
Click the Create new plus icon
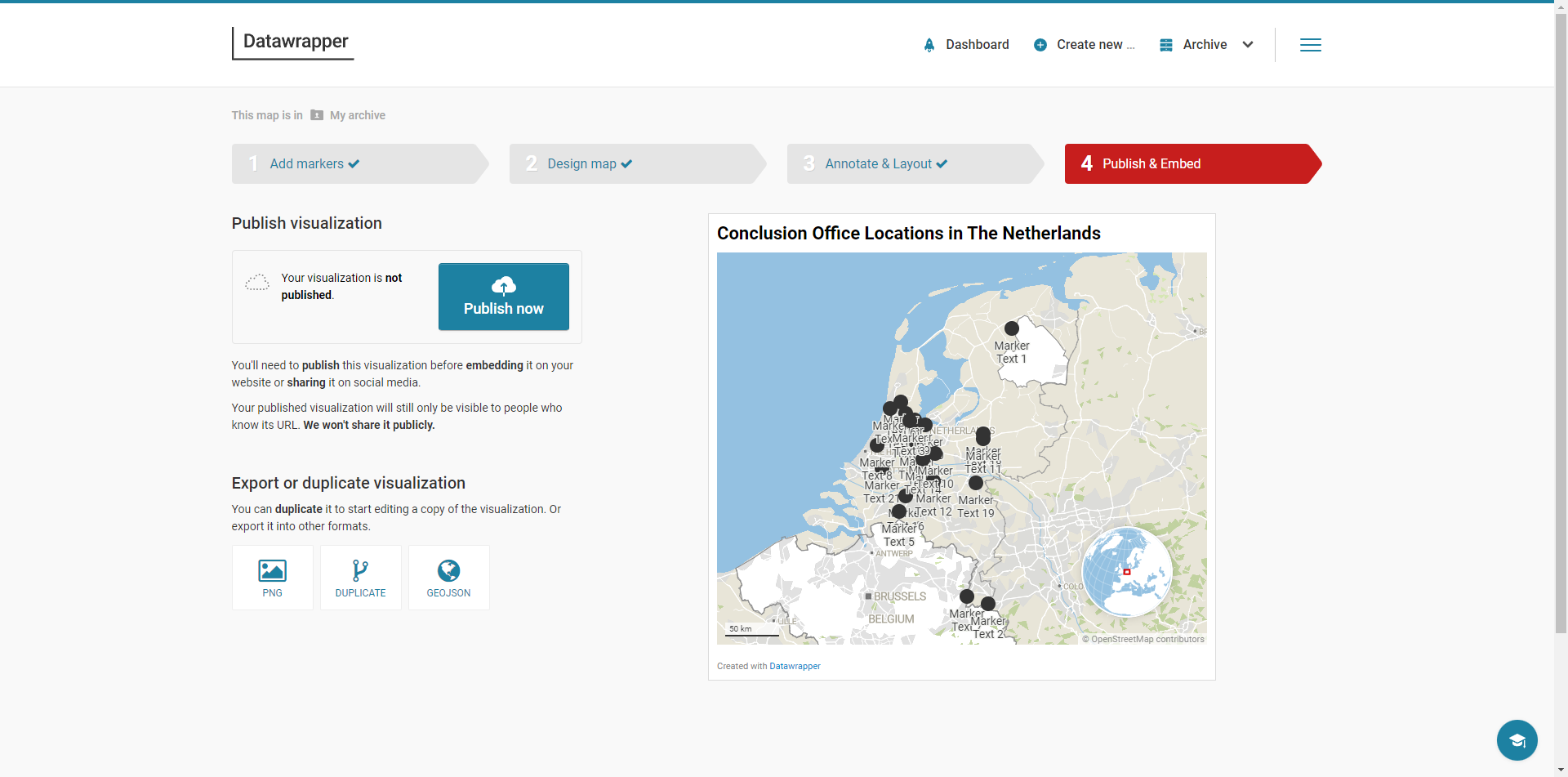[x=1040, y=45]
